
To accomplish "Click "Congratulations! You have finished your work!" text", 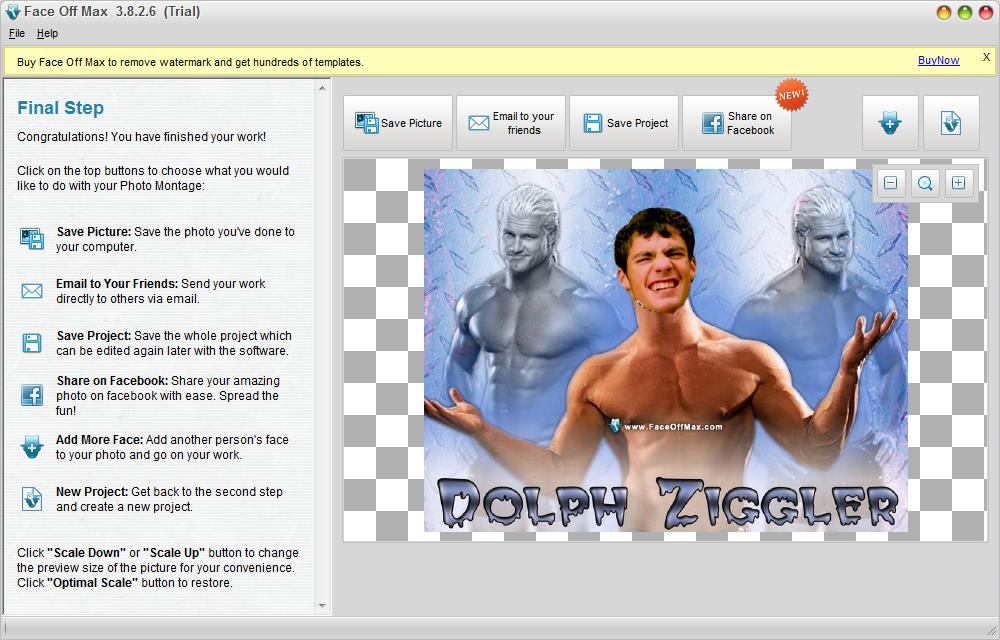I will 142,136.
